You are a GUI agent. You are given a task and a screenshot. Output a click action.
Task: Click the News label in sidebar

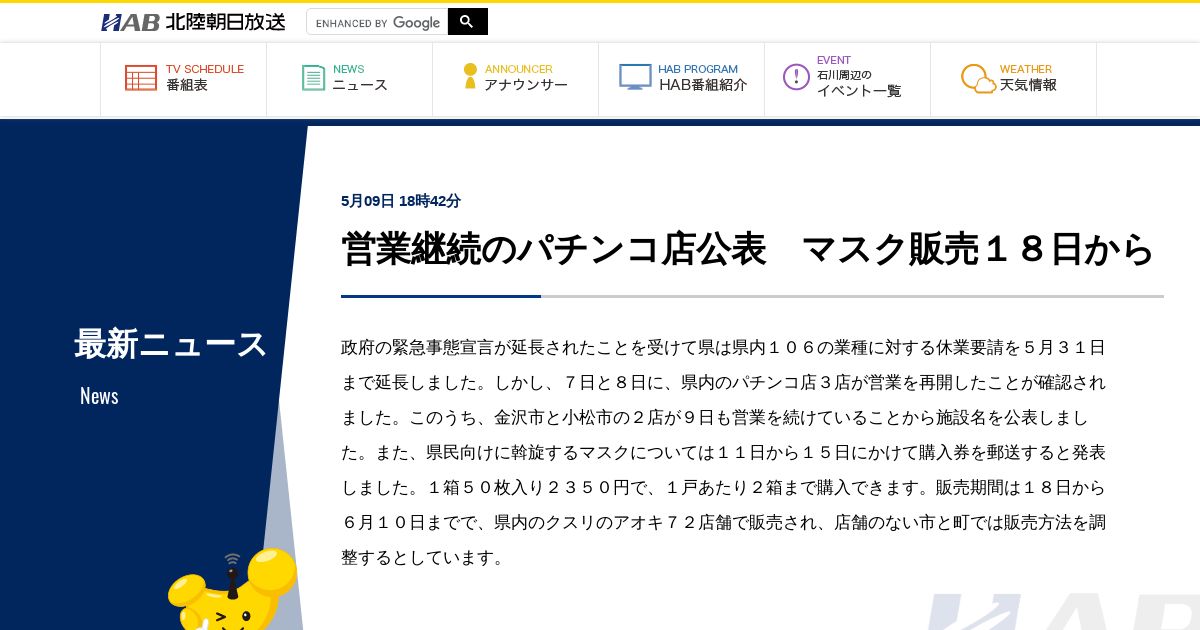pyautogui.click(x=99, y=396)
